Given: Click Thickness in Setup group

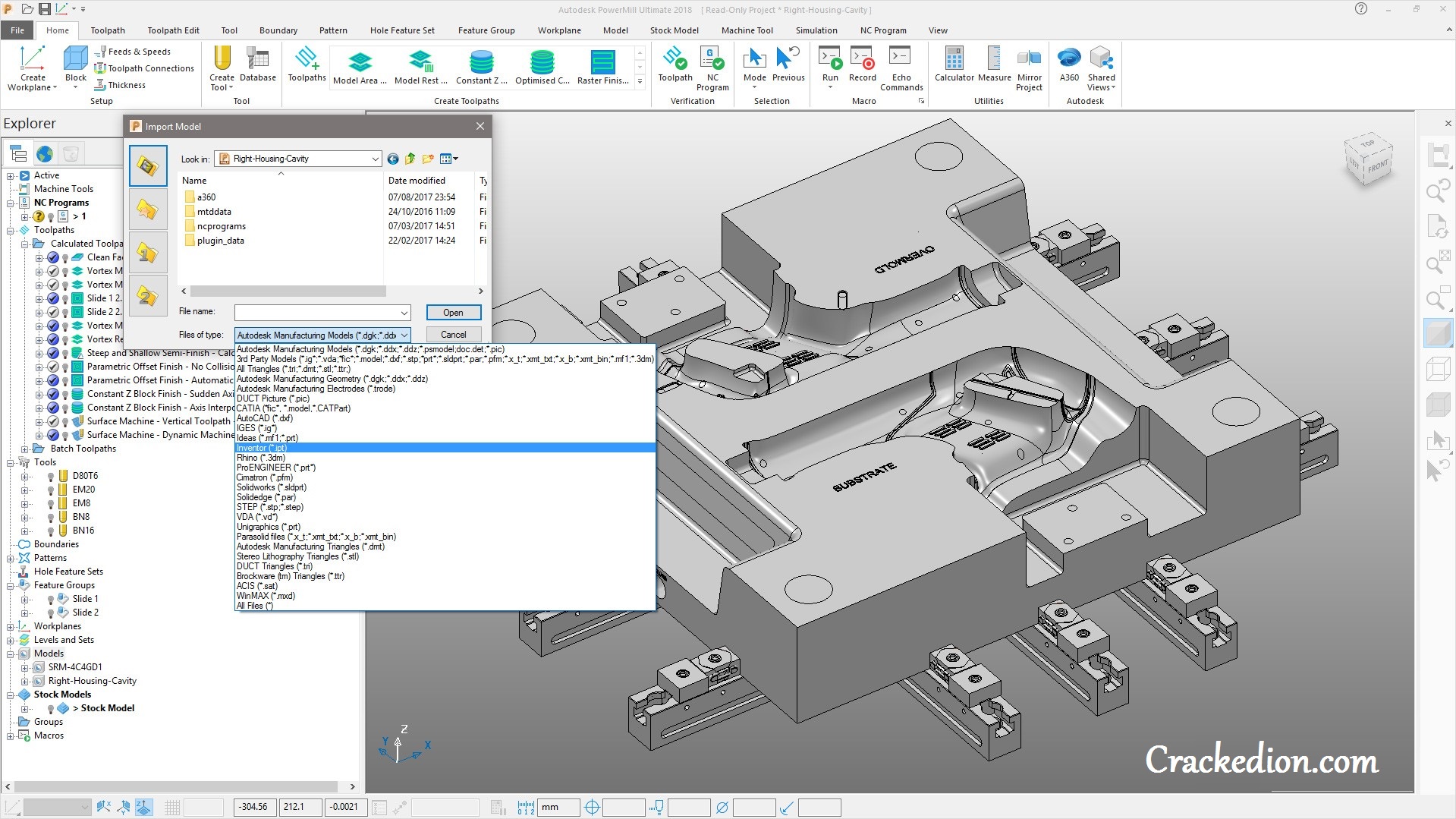Looking at the screenshot, I should pos(120,85).
